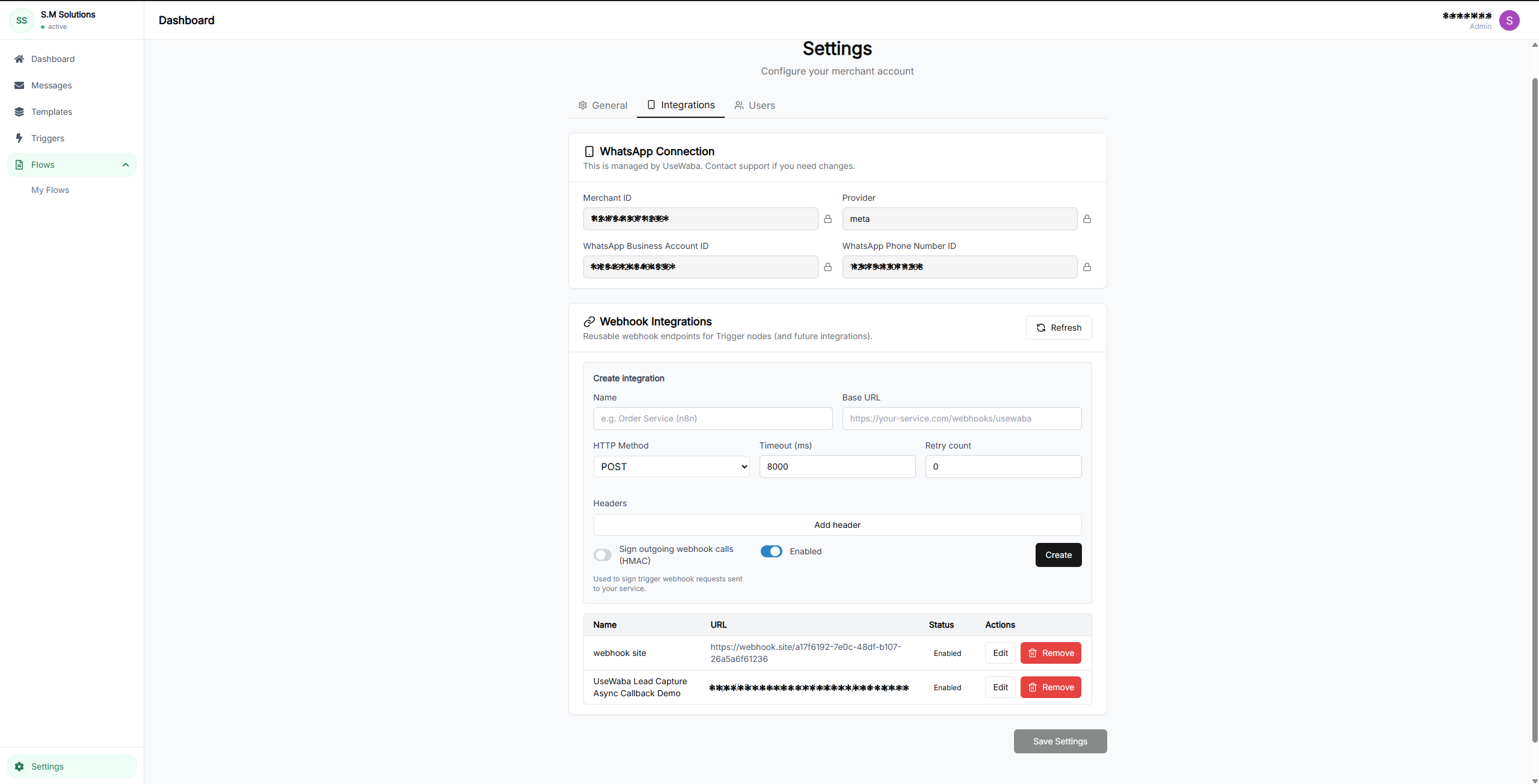Collapse the Flows menu chevron
The height and width of the screenshot is (784, 1539).
pos(125,165)
